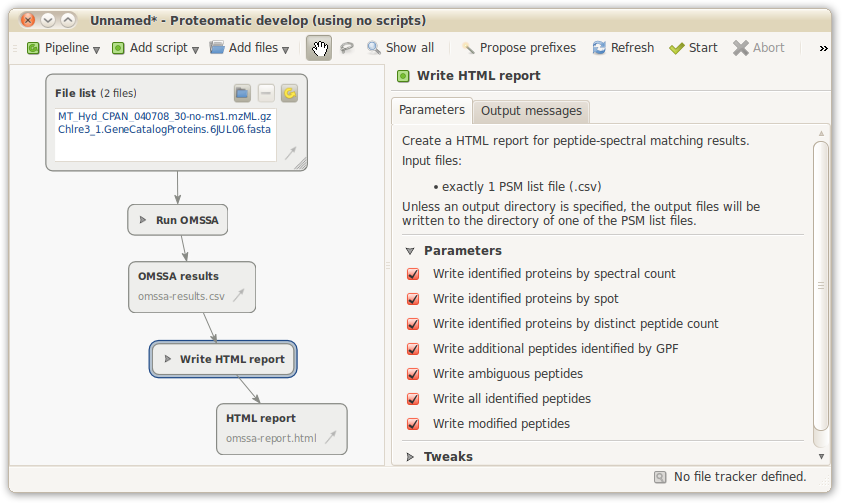Click the parameters panel vertical scrollbar
The image size is (842, 503).
[820, 285]
